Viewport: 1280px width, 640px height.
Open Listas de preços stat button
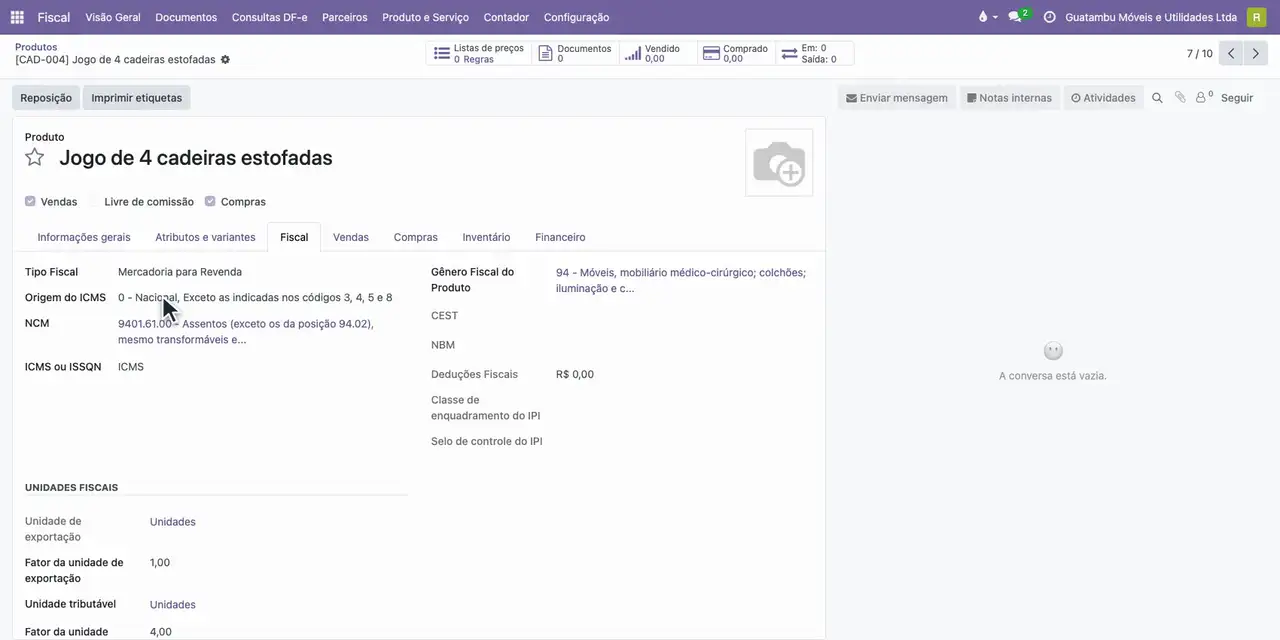(x=479, y=54)
